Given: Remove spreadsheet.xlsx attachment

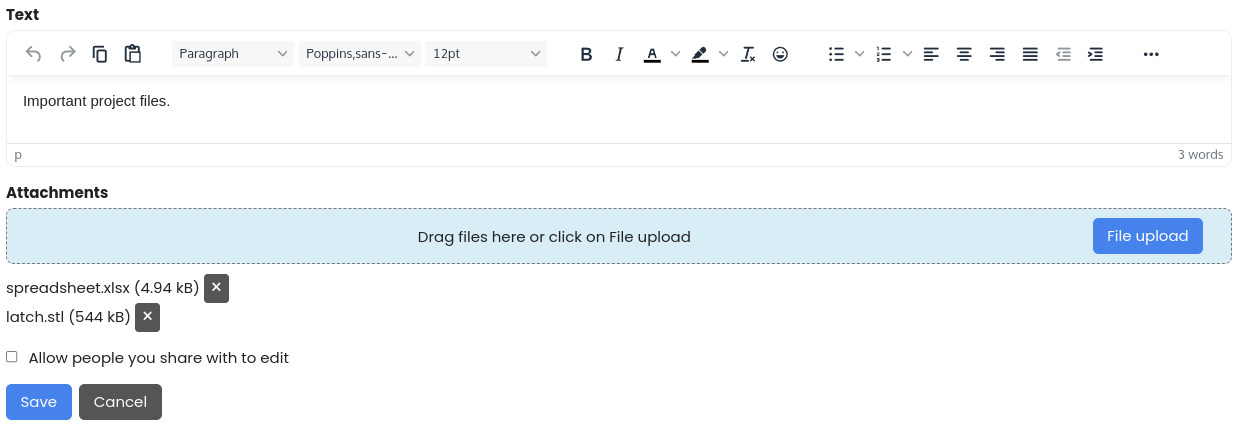Looking at the screenshot, I should 216,288.
